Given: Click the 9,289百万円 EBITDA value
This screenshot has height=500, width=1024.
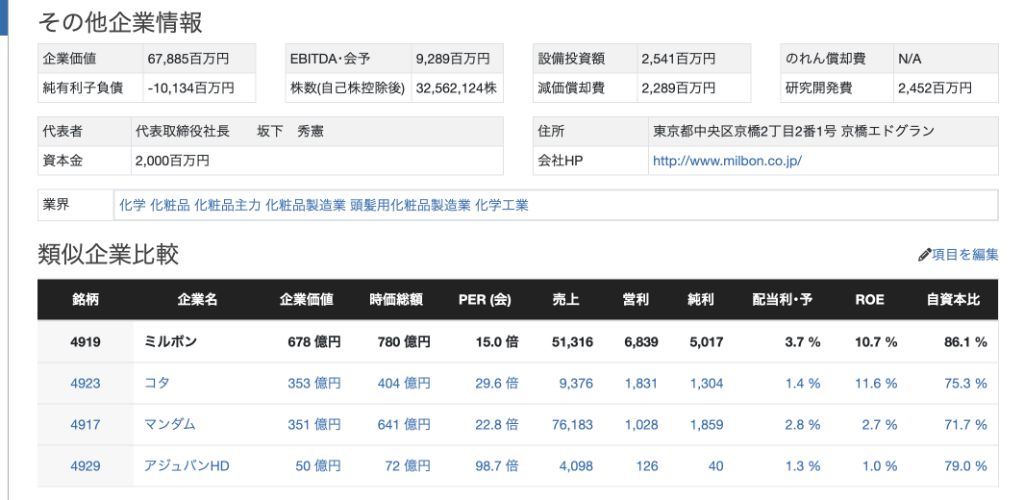Looking at the screenshot, I should pyautogui.click(x=453, y=59).
